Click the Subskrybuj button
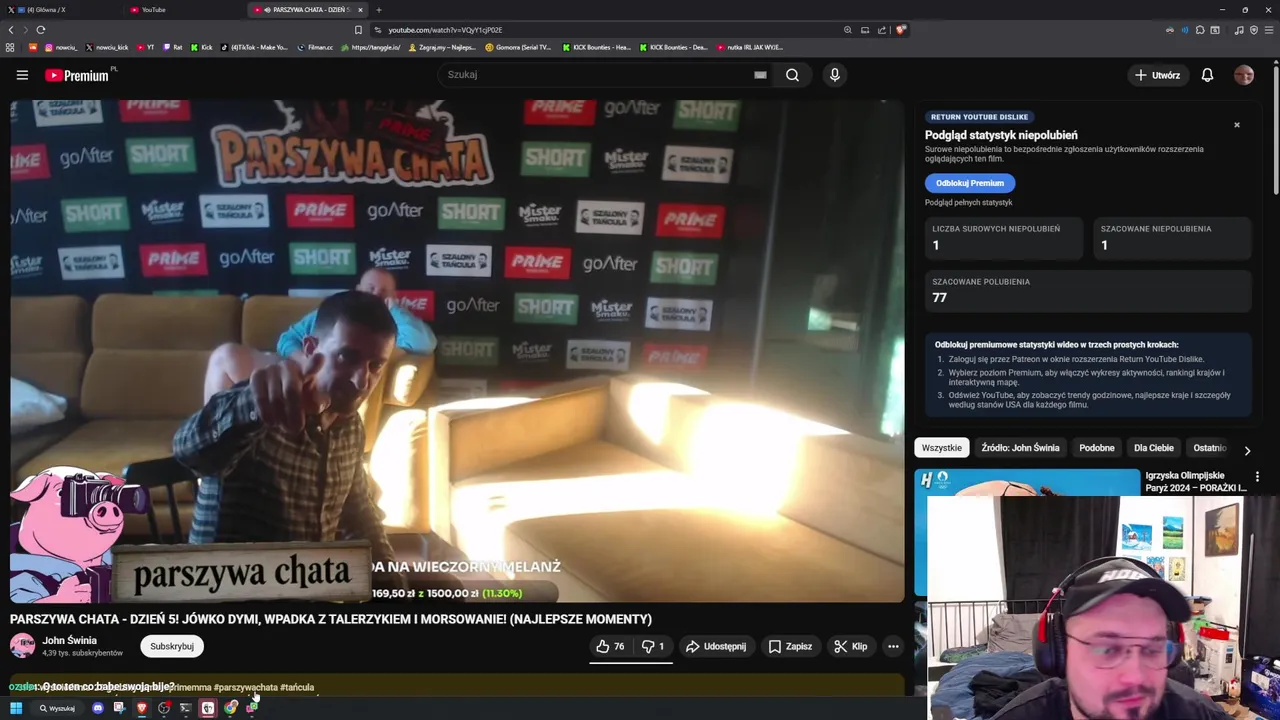 click(x=172, y=647)
